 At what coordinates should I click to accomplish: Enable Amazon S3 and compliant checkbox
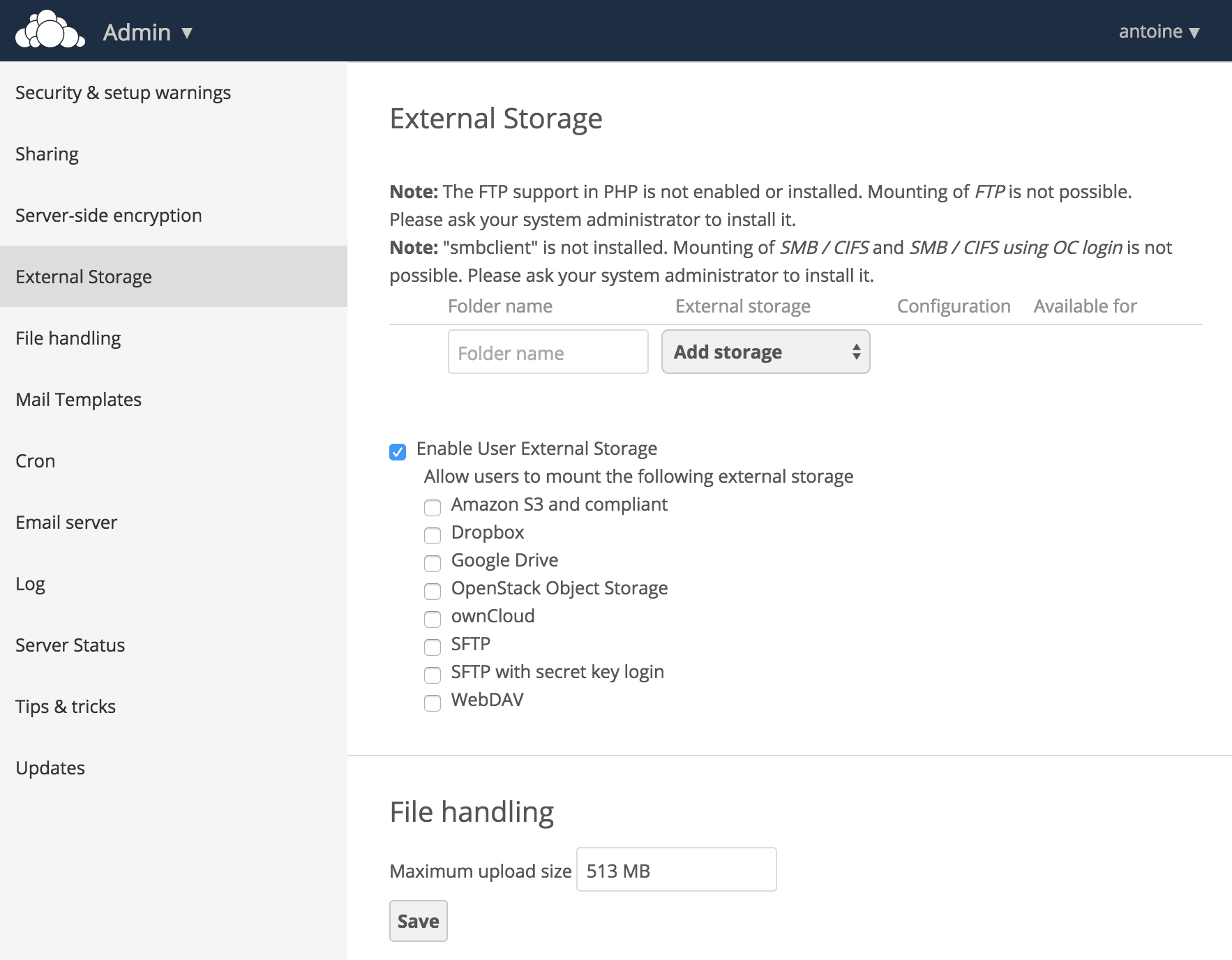(x=433, y=507)
